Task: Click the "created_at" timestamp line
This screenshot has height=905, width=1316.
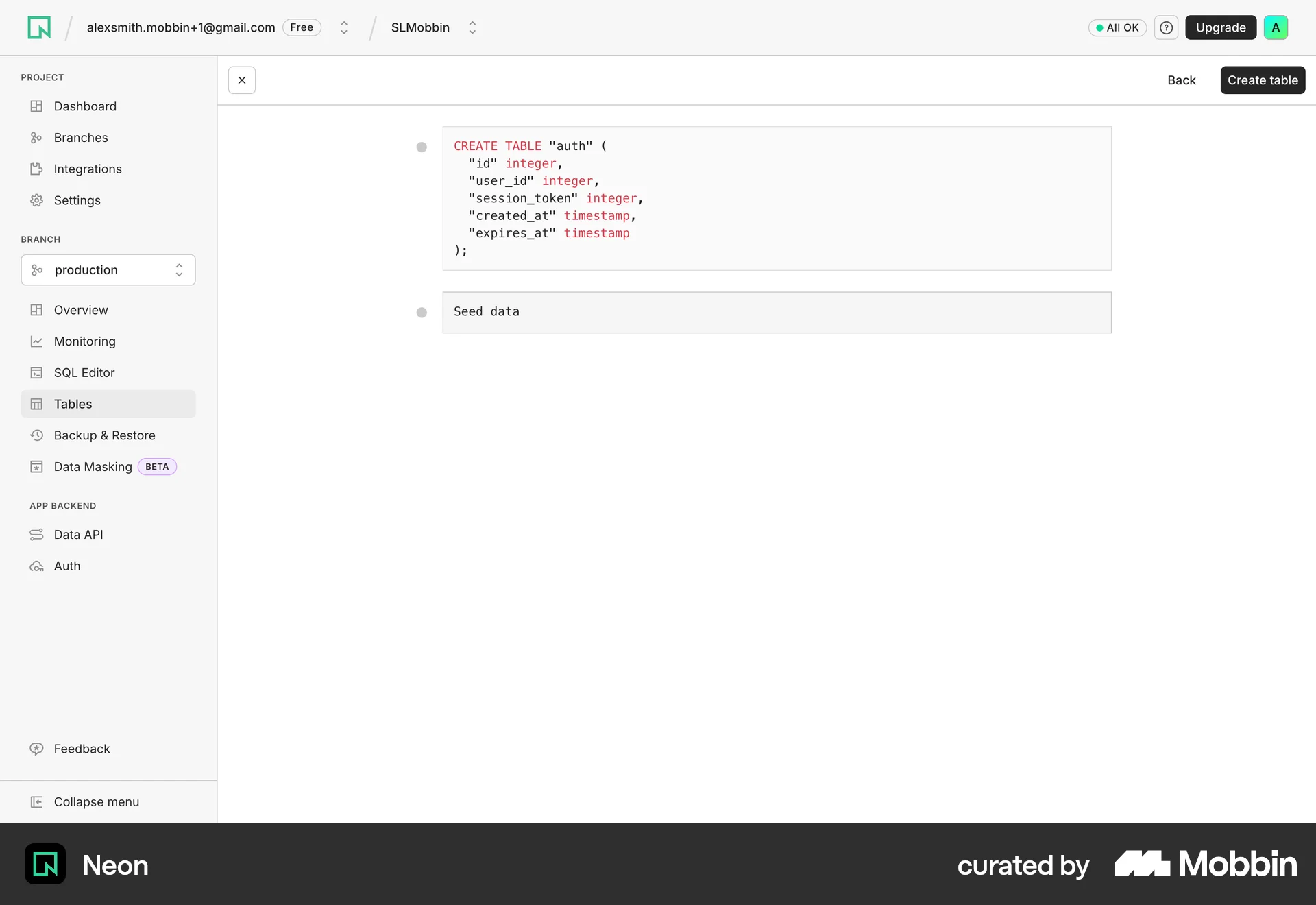Action: click(x=552, y=216)
